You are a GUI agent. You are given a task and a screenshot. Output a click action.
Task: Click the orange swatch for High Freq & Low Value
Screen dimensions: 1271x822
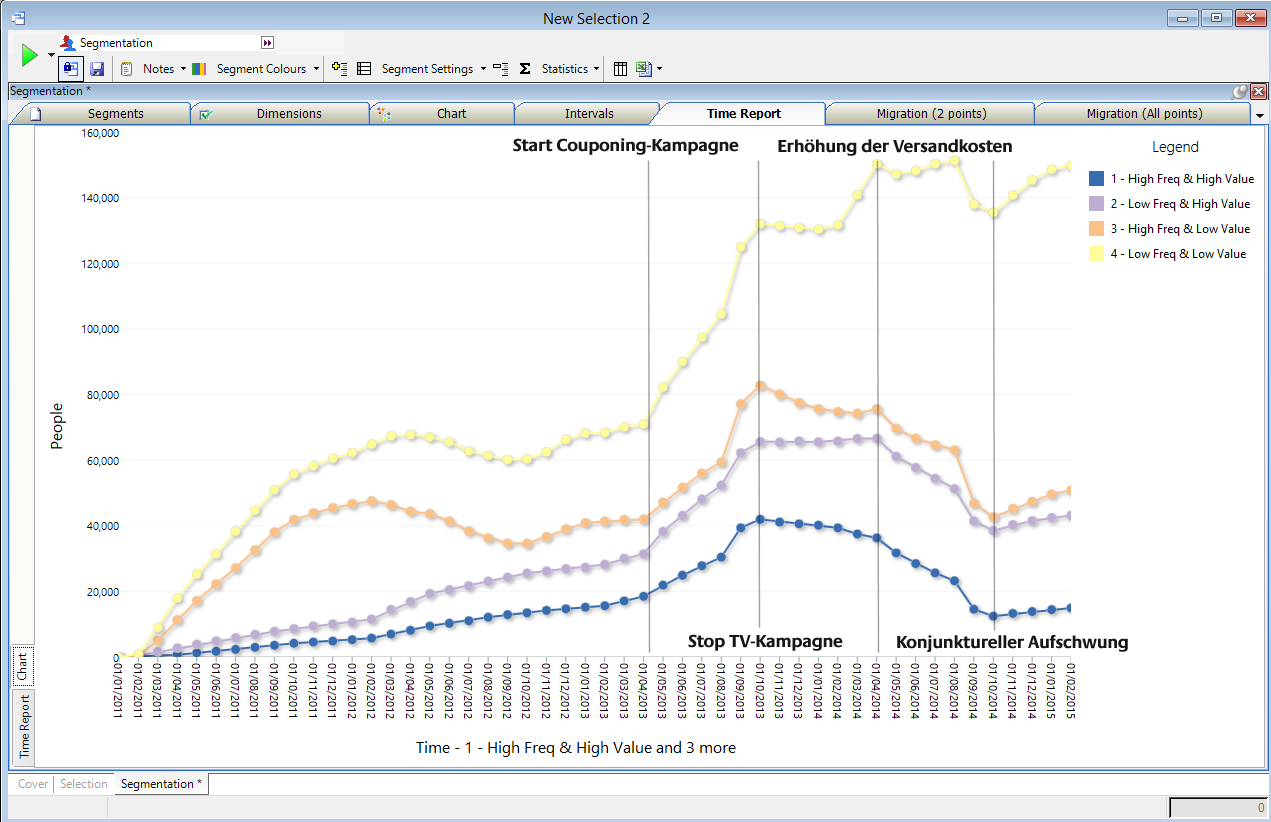(x=1096, y=229)
